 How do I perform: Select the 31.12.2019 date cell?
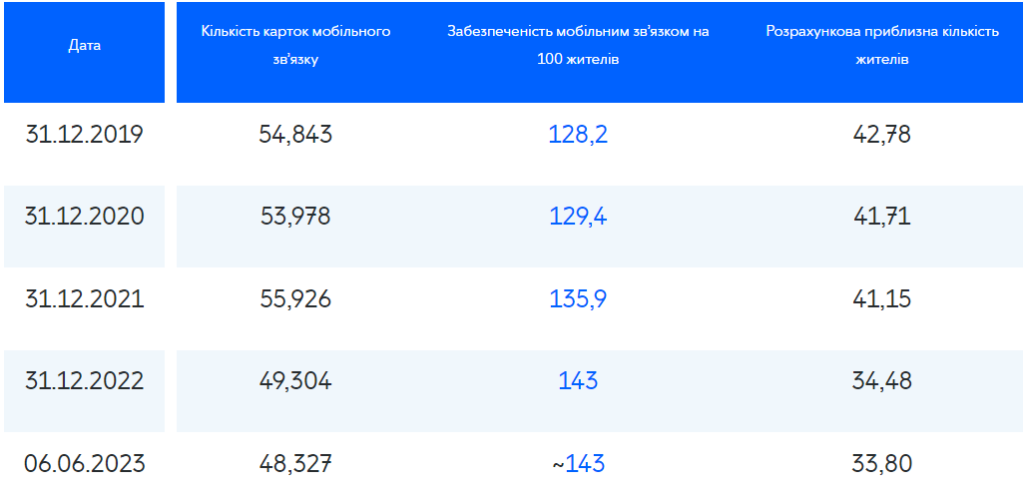[x=84, y=135]
